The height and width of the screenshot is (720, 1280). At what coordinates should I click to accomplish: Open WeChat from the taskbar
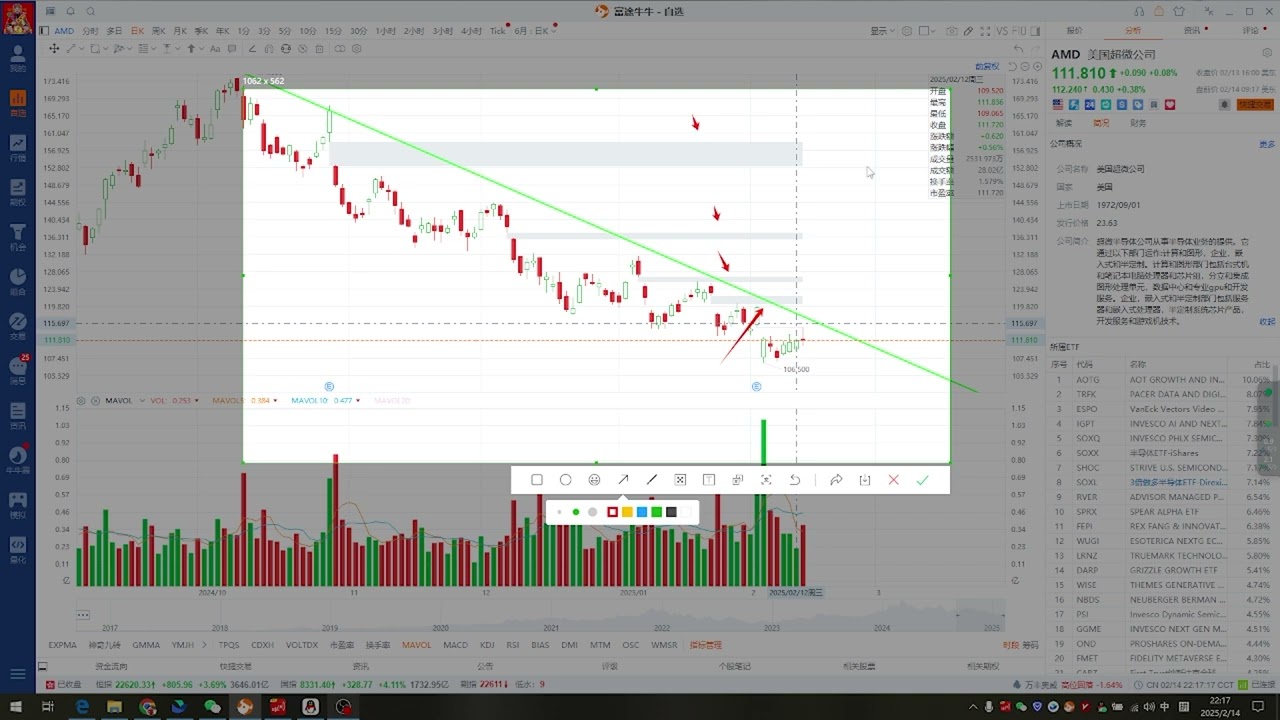click(212, 707)
